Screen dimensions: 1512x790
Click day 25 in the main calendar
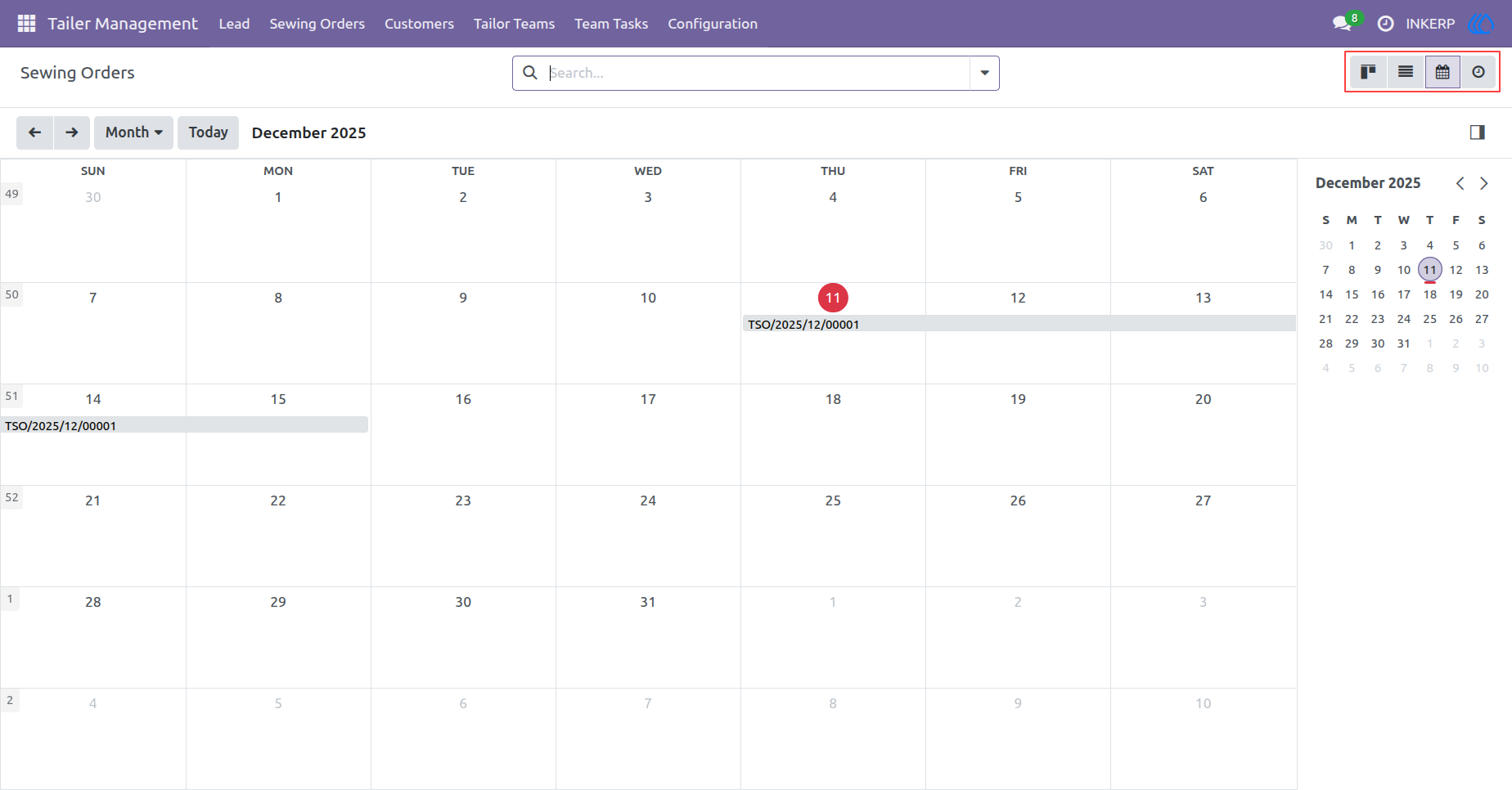833,500
